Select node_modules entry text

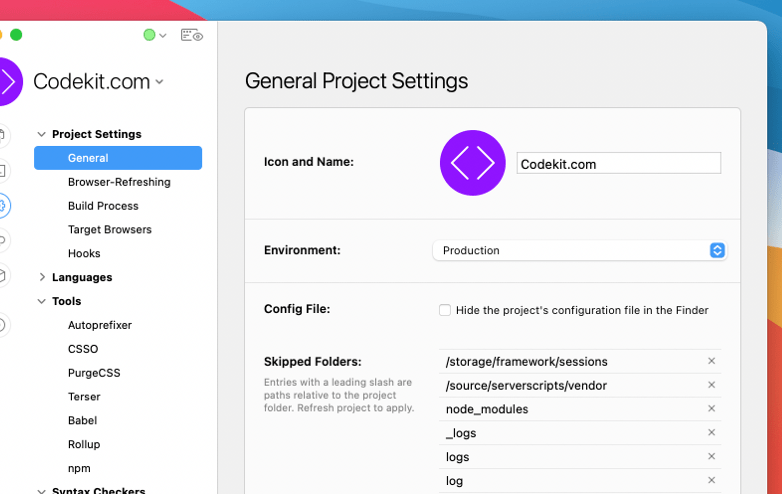click(x=487, y=409)
